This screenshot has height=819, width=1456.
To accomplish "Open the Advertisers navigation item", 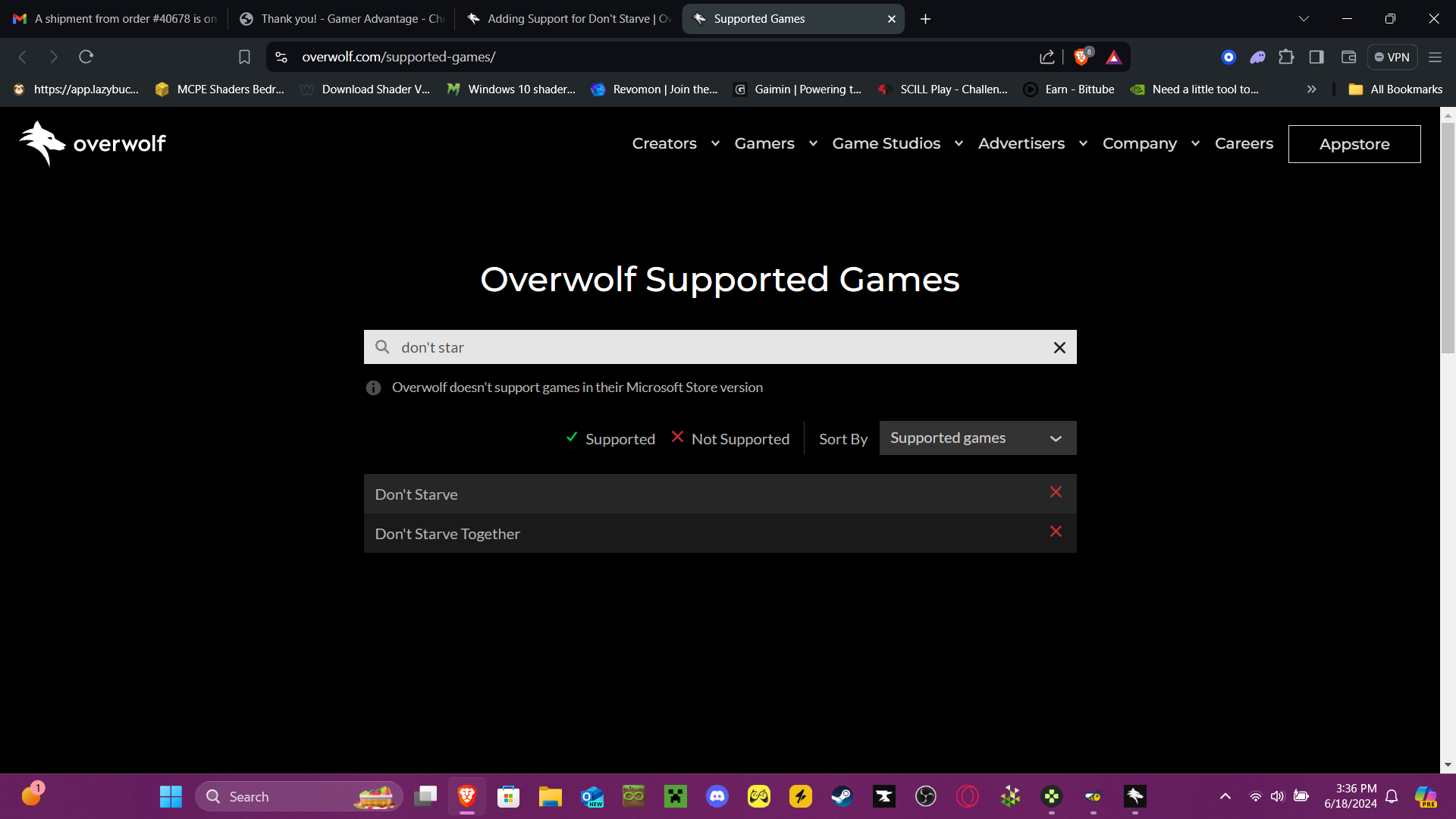I will [x=1021, y=143].
